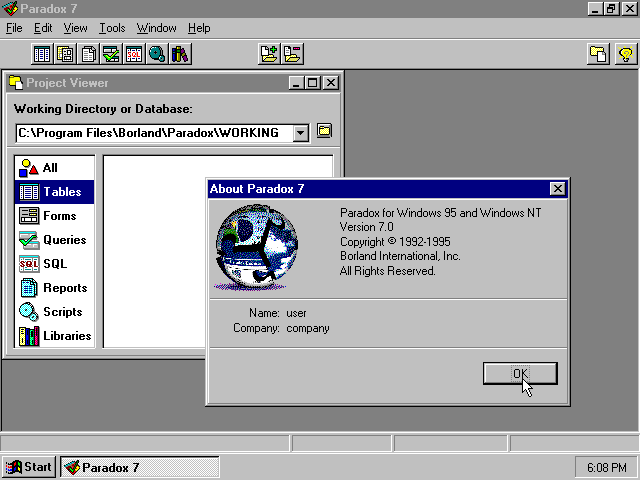Click OK in About Paradox 7 dialog
The image size is (640, 480).
520,373
